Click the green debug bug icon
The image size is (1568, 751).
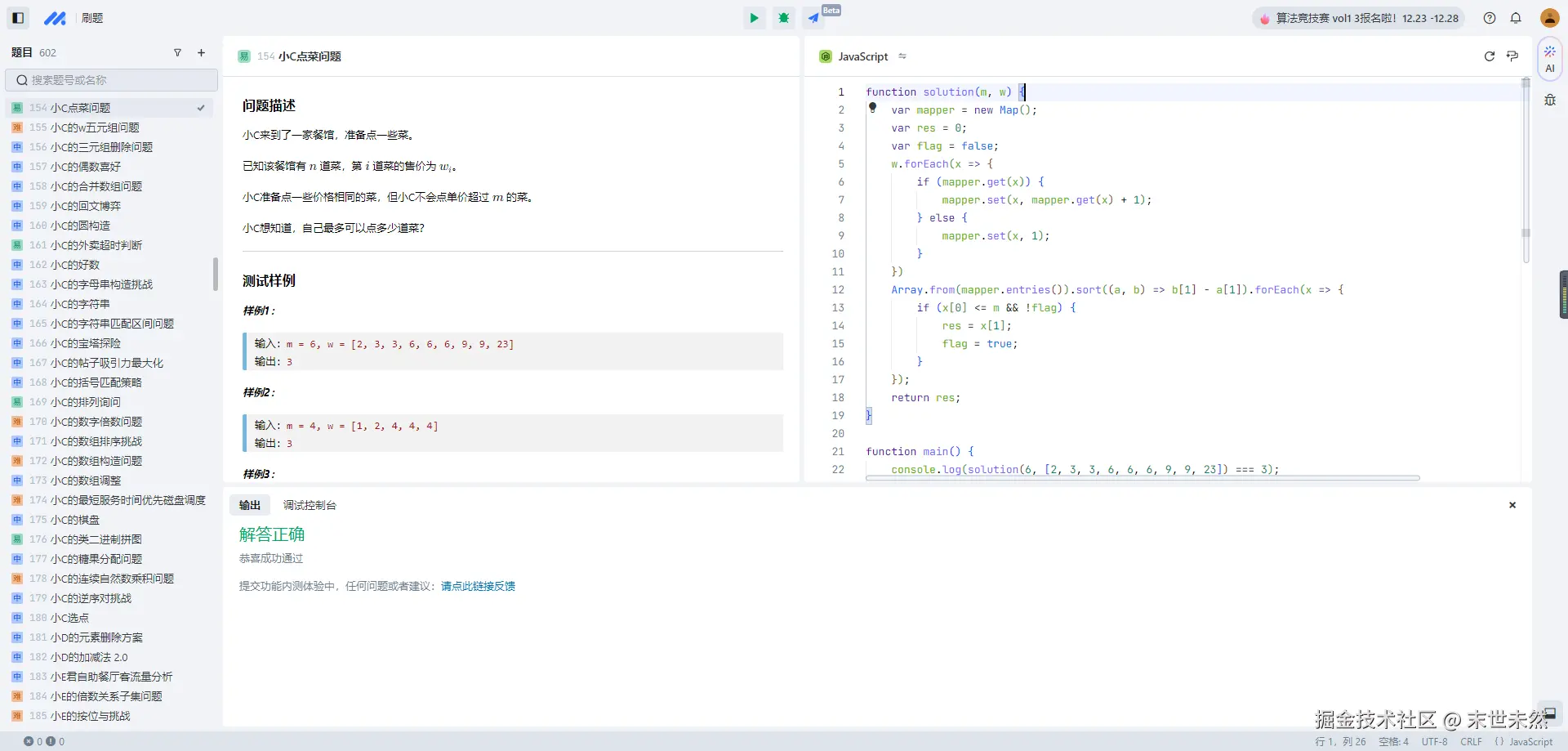(x=784, y=18)
